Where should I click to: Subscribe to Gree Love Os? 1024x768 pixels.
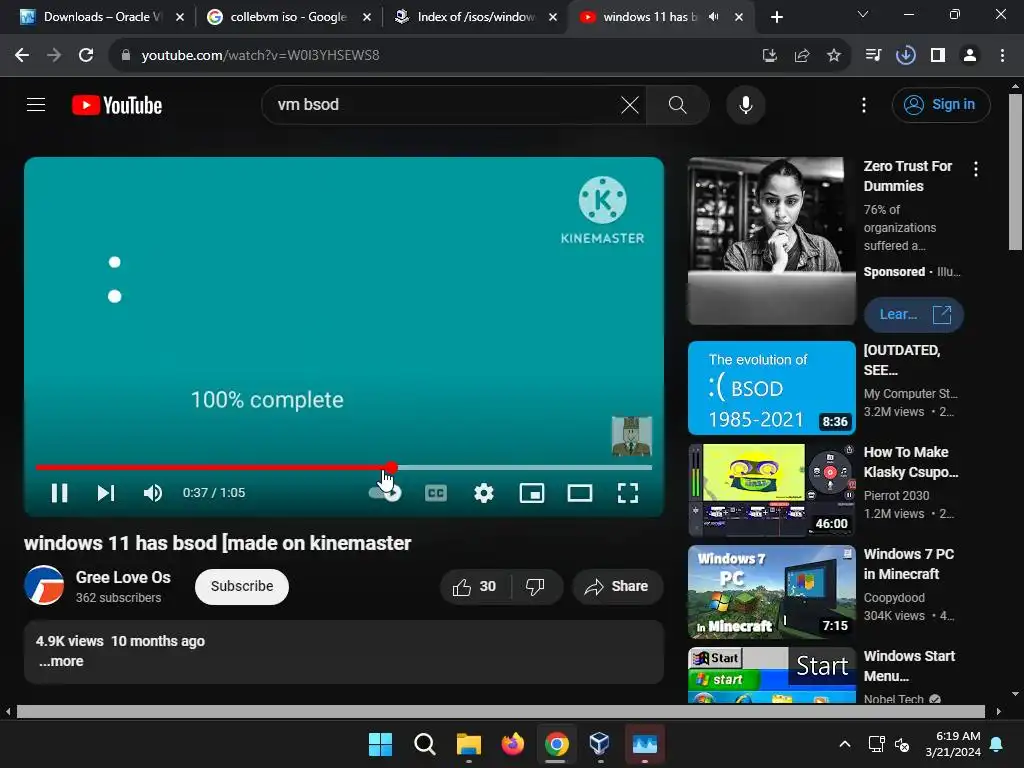[x=242, y=586]
